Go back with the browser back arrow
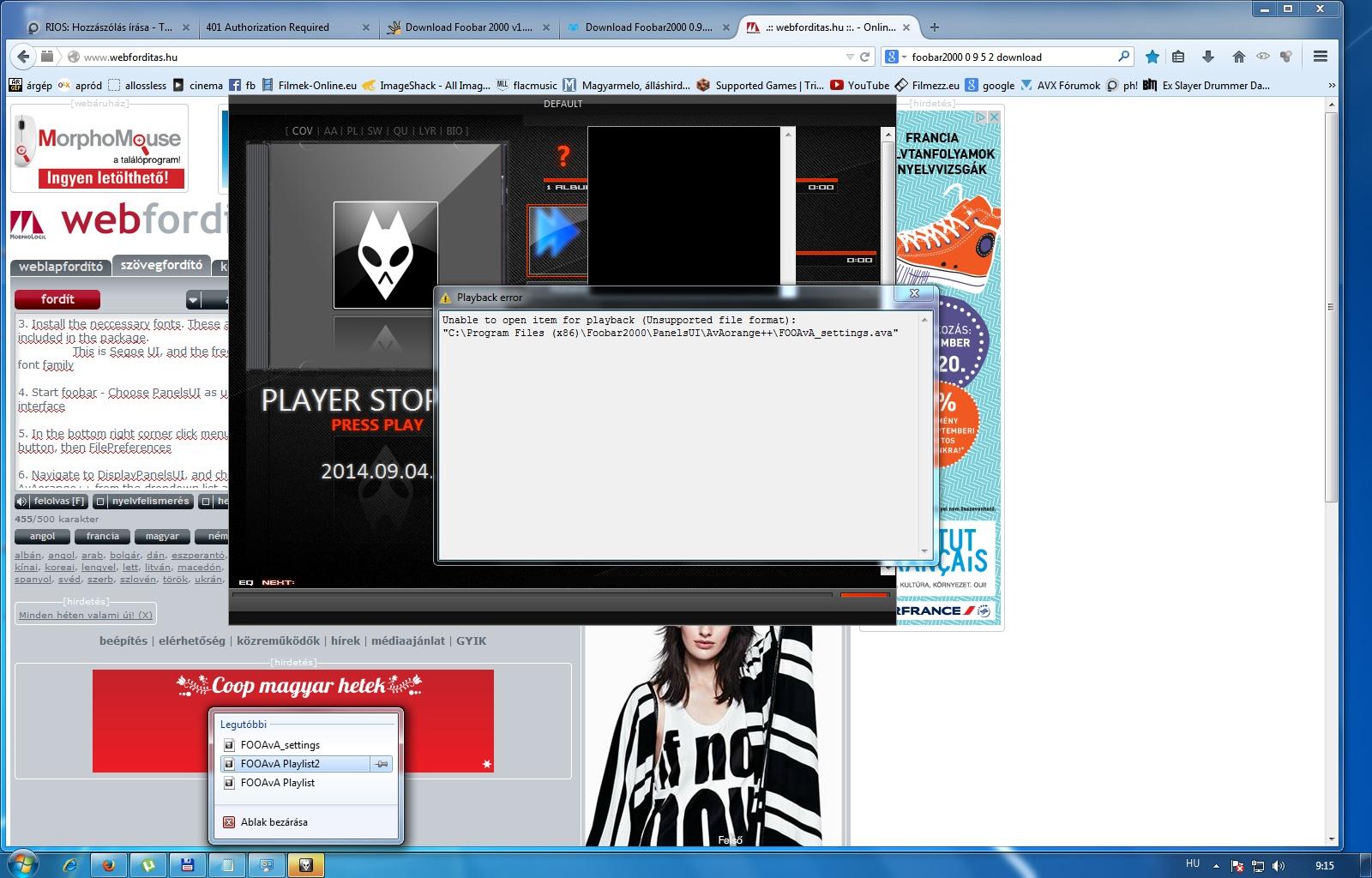 [x=22, y=57]
